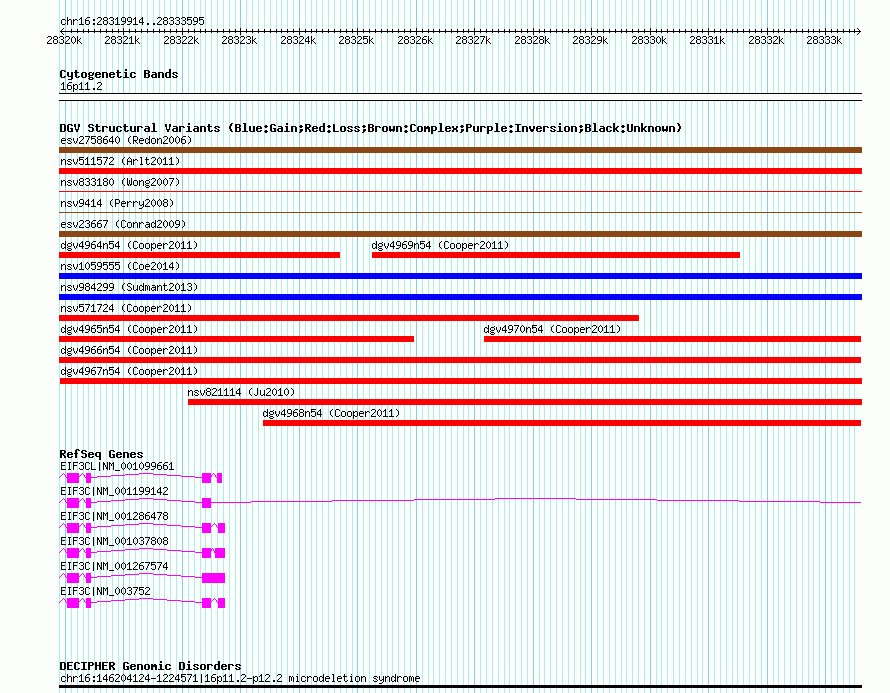Viewport: 890px width, 693px height.
Task: Click the 16p11.2 cytogenetic band bar
Action: (x=460, y=97)
